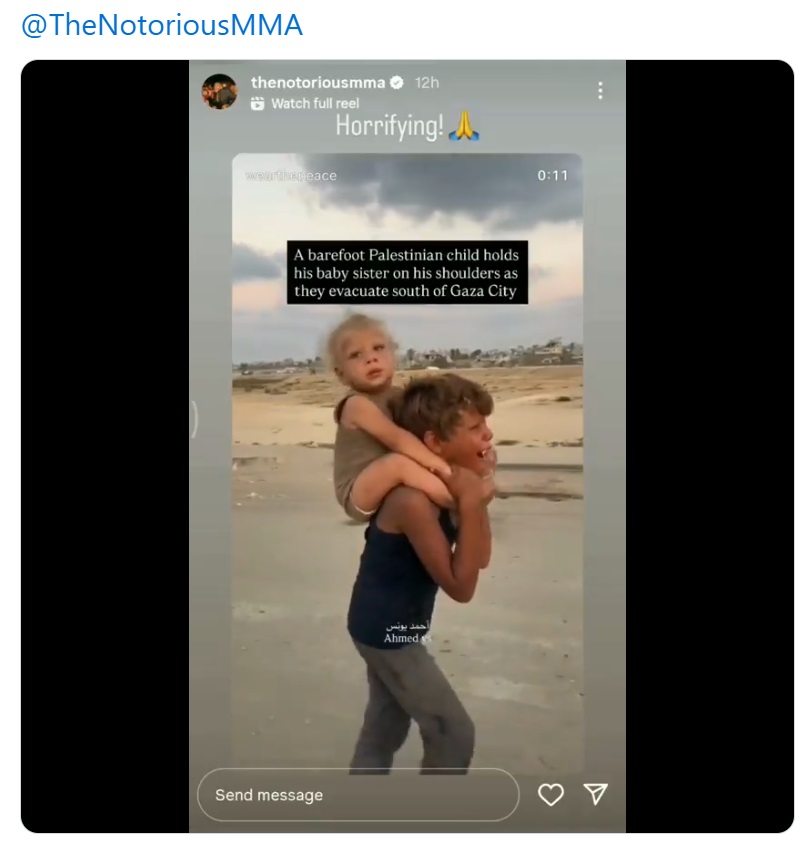Click the embedded reel video preview
Viewport: 812px width, 842px height.
[408, 463]
